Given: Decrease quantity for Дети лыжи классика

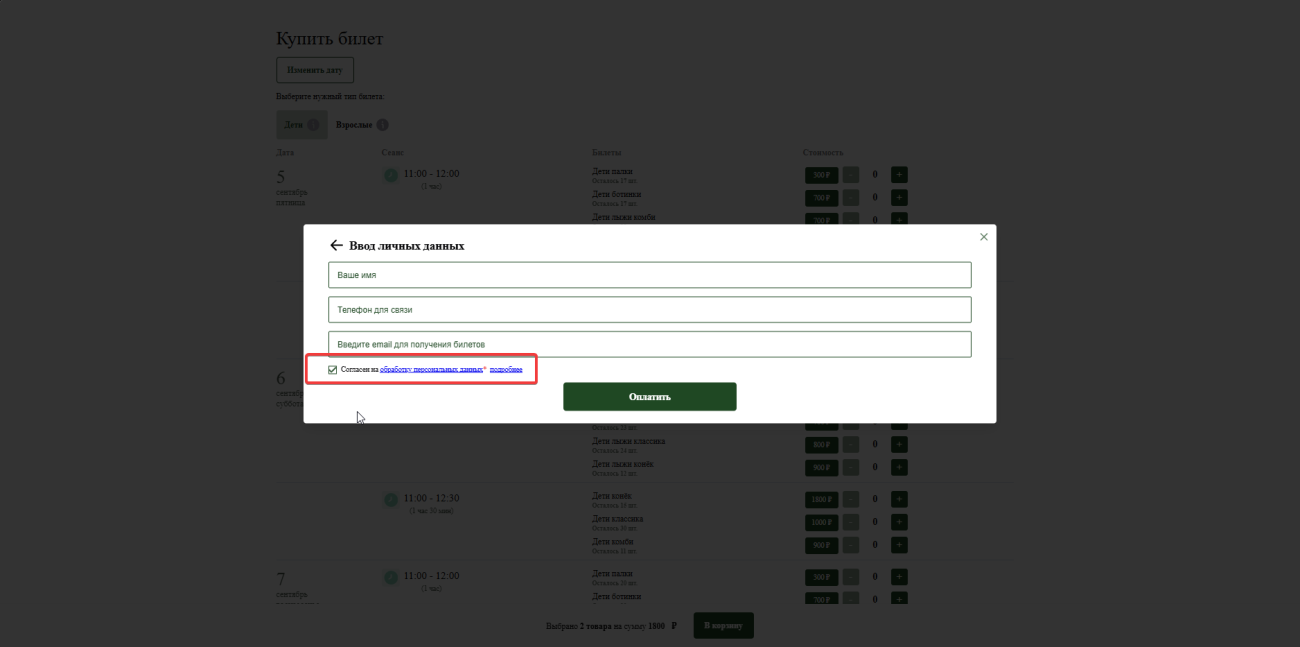Looking at the screenshot, I should coord(851,444).
